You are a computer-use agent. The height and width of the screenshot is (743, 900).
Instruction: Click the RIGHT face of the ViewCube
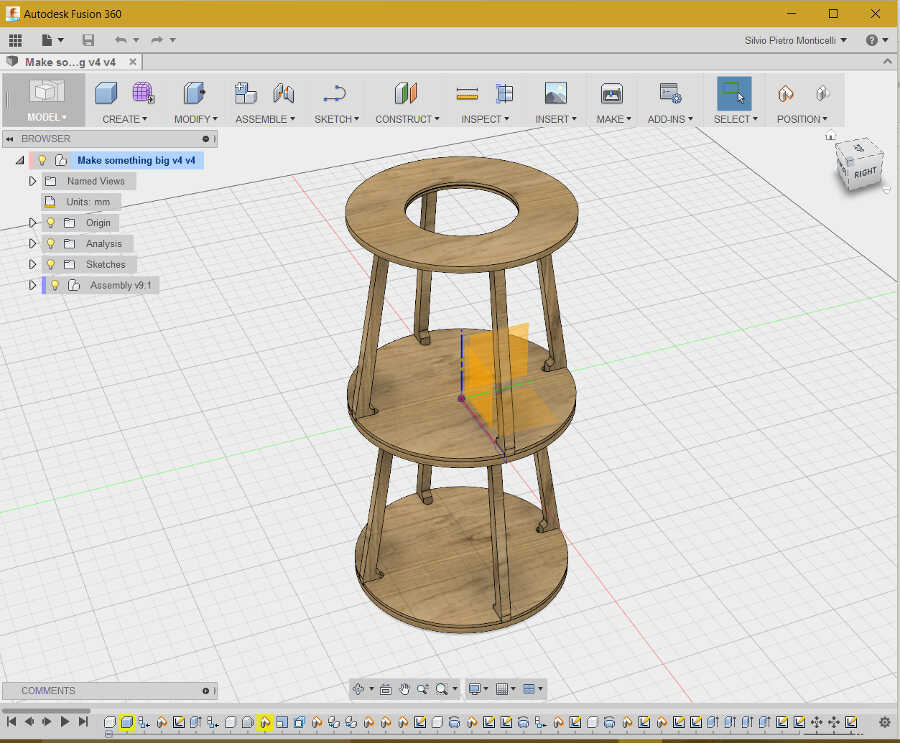pyautogui.click(x=864, y=172)
